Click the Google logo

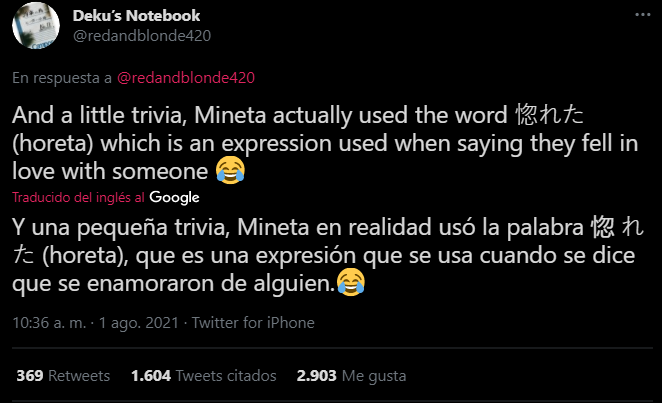click(175, 197)
